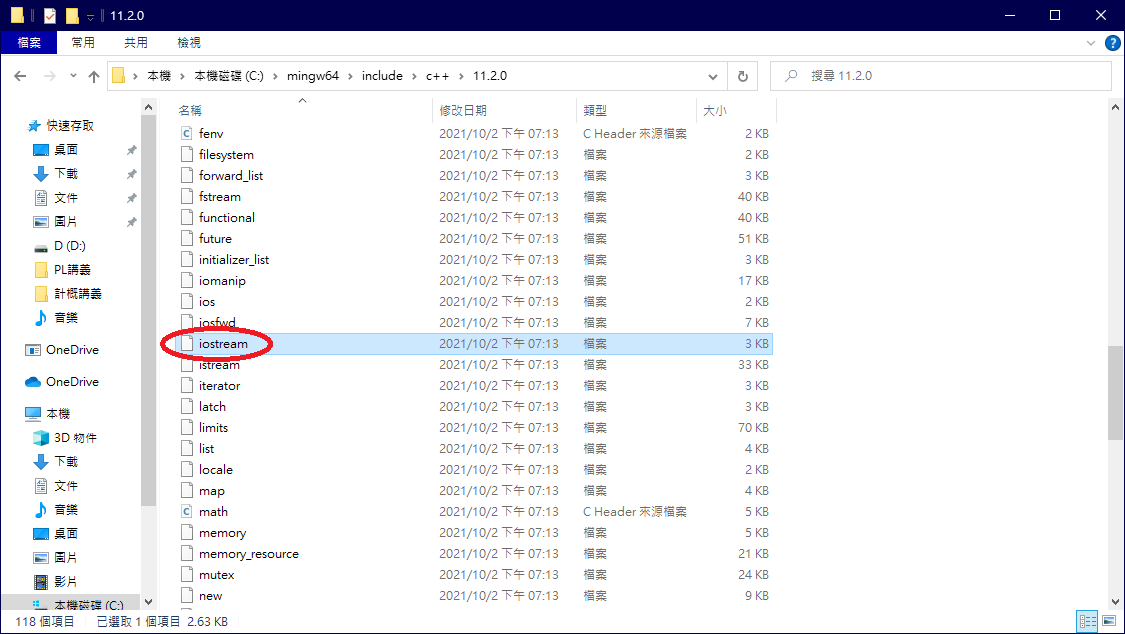1125x634 pixels.
Task: Open 桌面 under quick access
Action: coord(66,150)
